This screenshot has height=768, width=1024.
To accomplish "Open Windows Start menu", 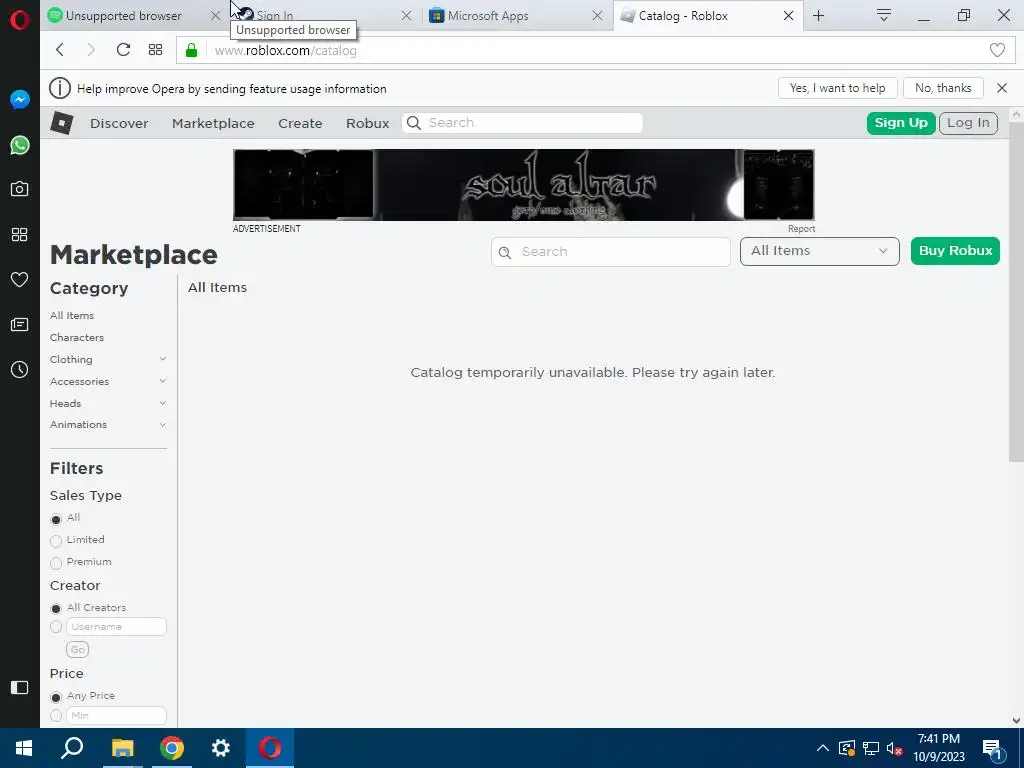I will [24, 748].
